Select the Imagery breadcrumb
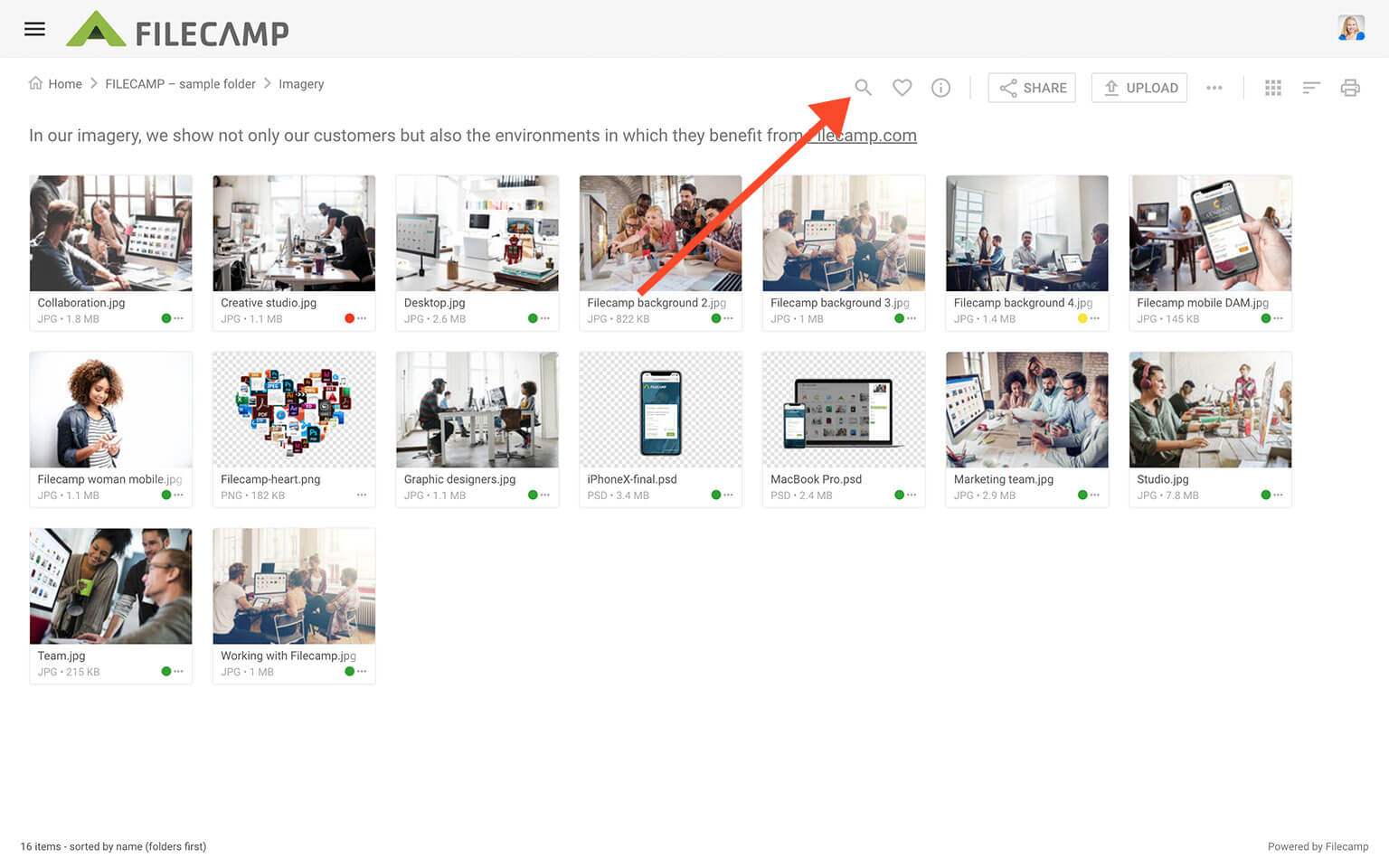 tap(301, 84)
